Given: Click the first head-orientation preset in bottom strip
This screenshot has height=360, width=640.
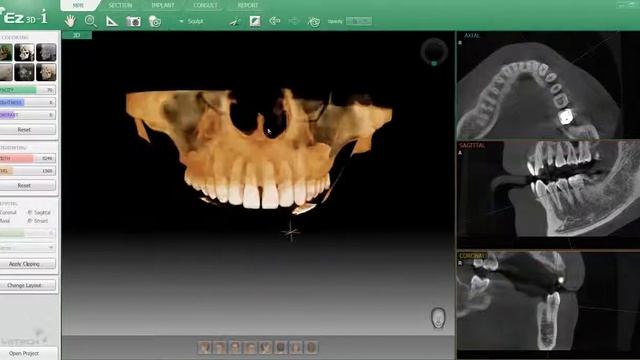Looking at the screenshot, I should click(x=204, y=347).
